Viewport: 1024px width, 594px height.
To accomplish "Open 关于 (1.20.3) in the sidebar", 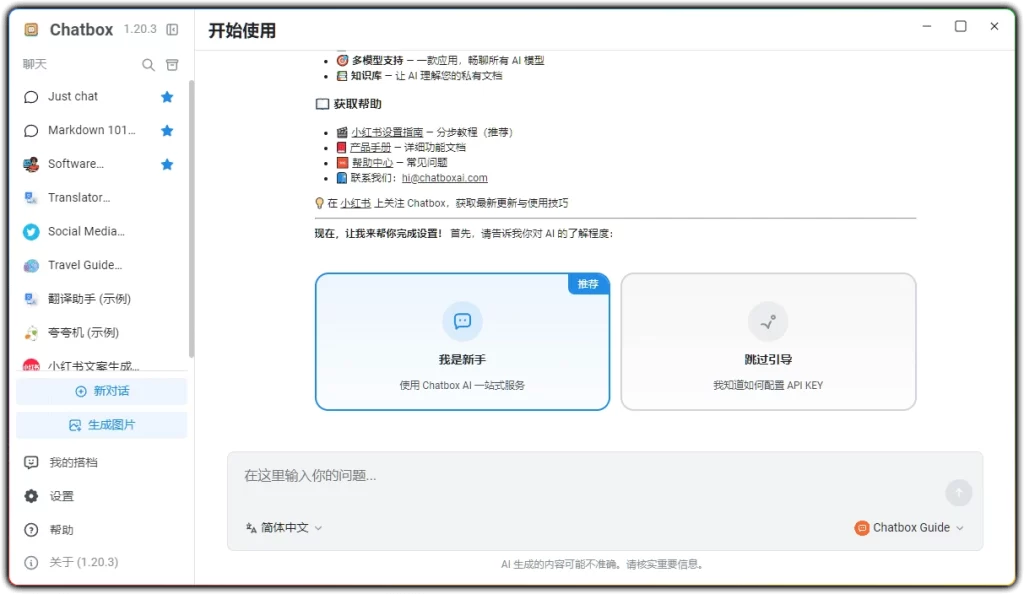I will point(102,563).
